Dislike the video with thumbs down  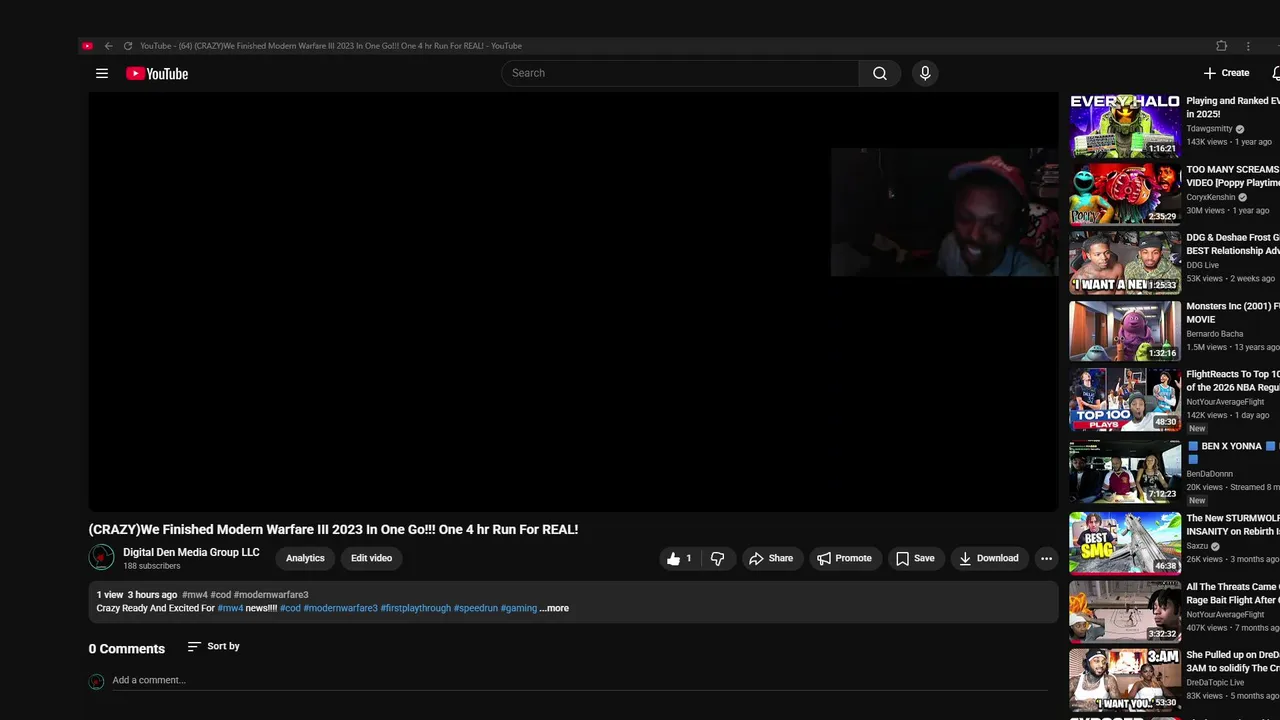[717, 558]
